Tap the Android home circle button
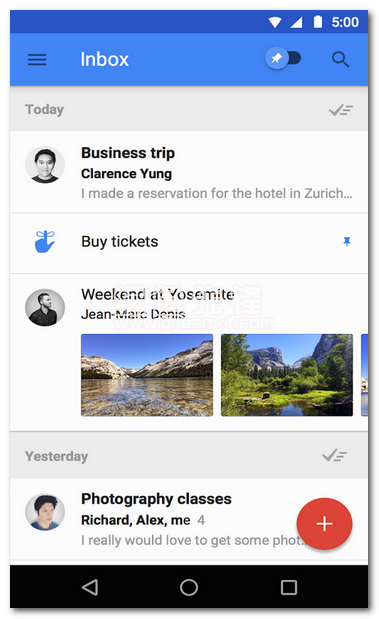The width and height of the screenshot is (379, 619). click(189, 587)
